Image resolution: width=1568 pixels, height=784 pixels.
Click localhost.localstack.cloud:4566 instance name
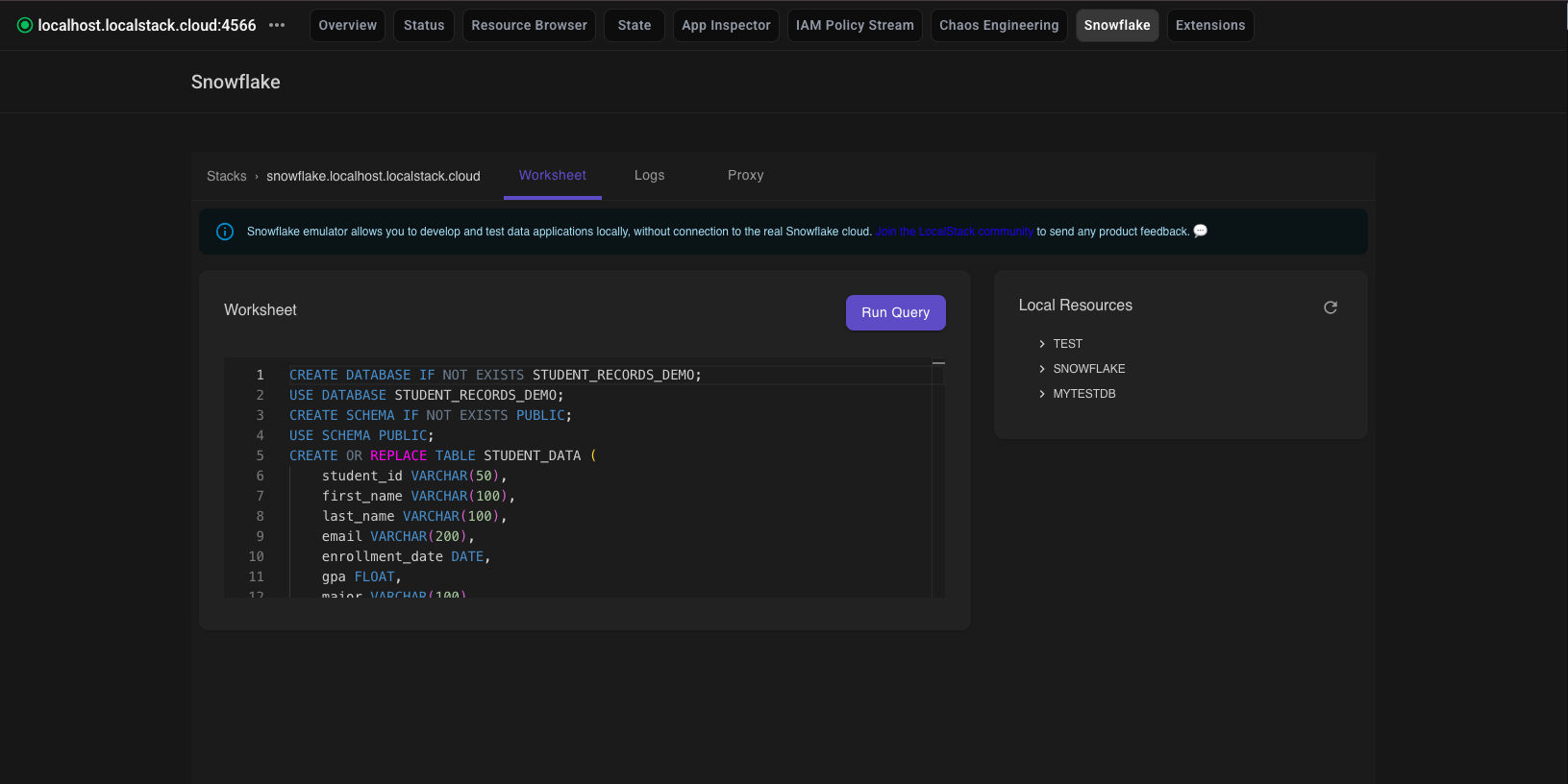pyautogui.click(x=147, y=25)
